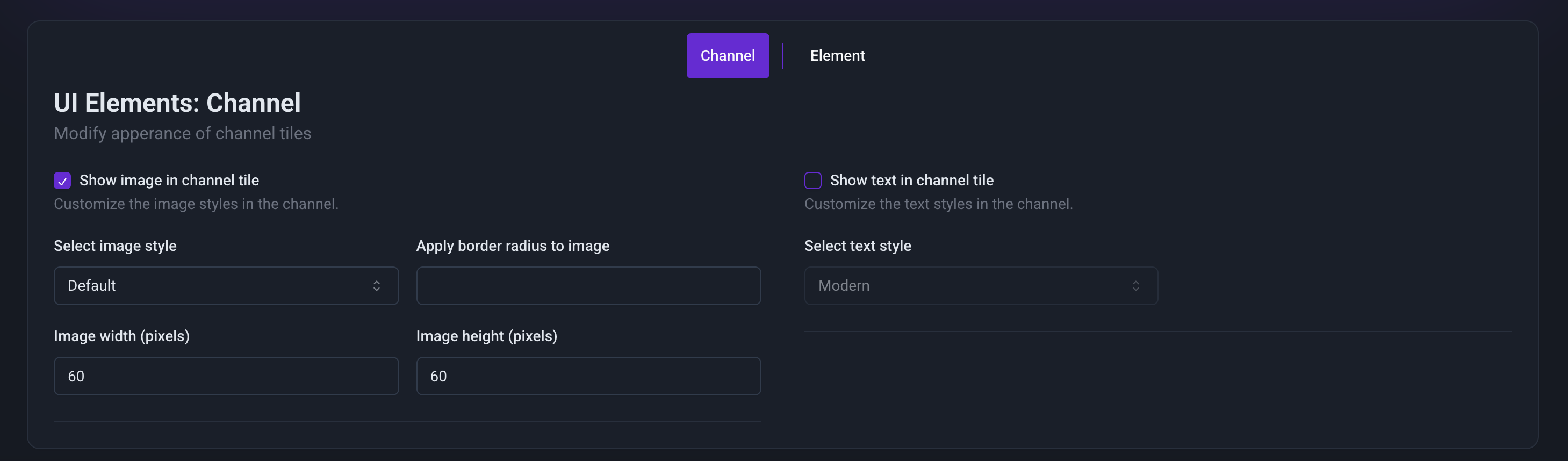
Task: Click the up-down chevron icon beside Modern
Action: tap(1135, 286)
